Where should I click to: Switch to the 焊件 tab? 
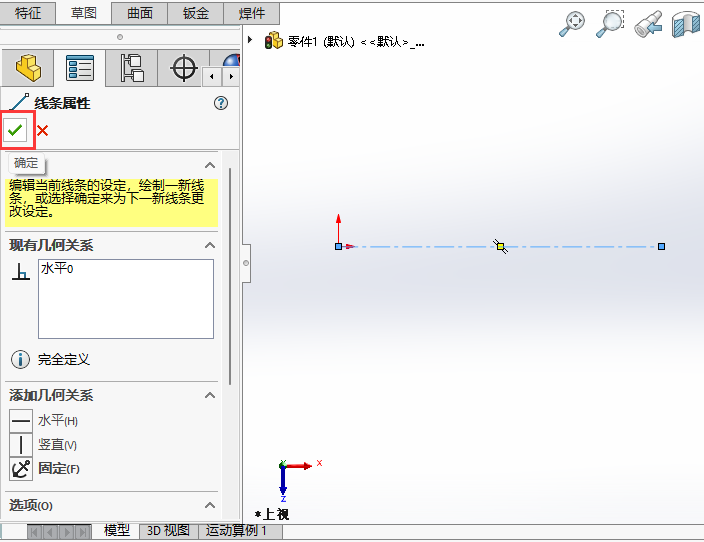[x=251, y=13]
